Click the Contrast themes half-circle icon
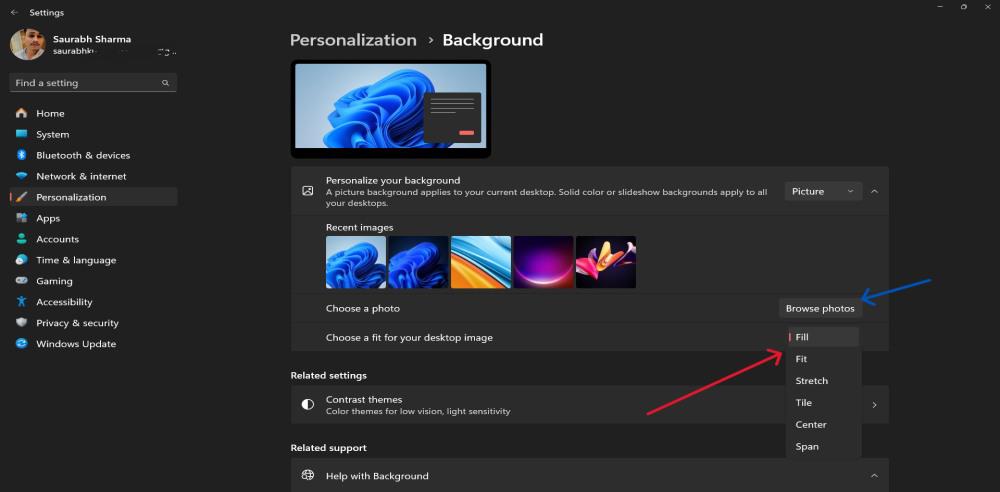Image resolution: width=1000 pixels, height=492 pixels. coord(308,405)
